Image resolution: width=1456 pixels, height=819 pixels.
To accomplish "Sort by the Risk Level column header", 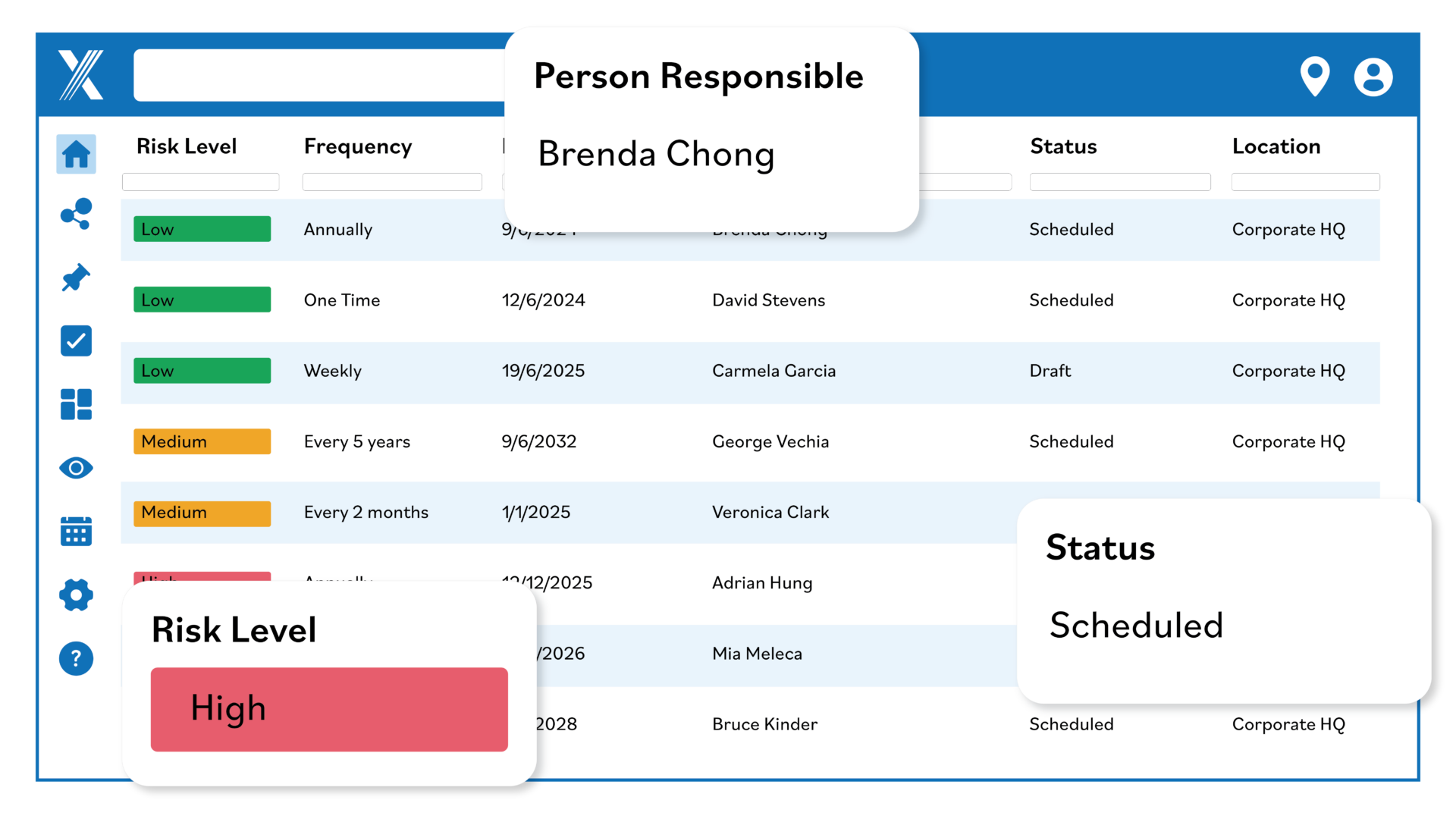I will [x=187, y=146].
